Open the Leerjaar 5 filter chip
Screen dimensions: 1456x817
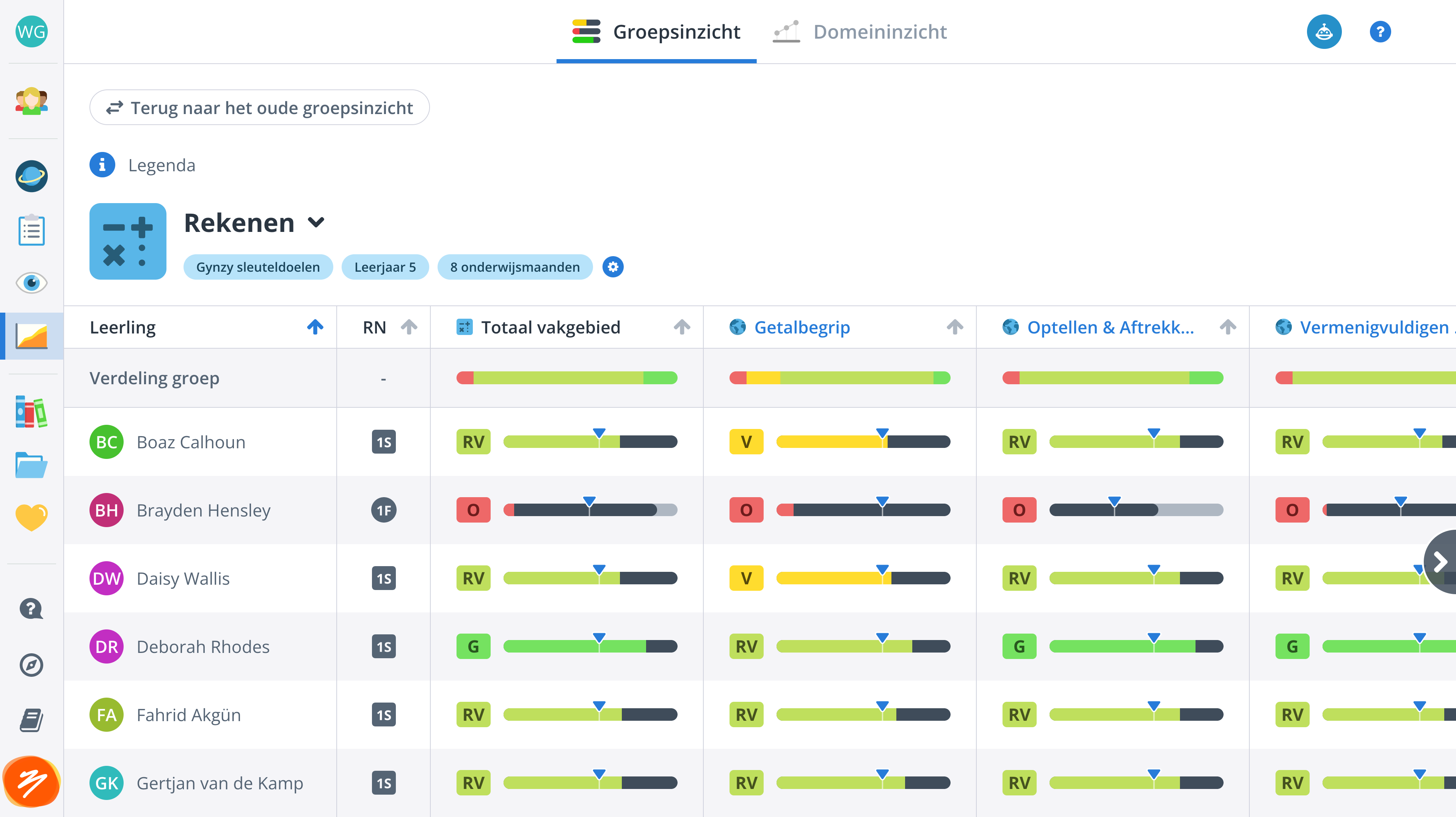[x=385, y=267]
